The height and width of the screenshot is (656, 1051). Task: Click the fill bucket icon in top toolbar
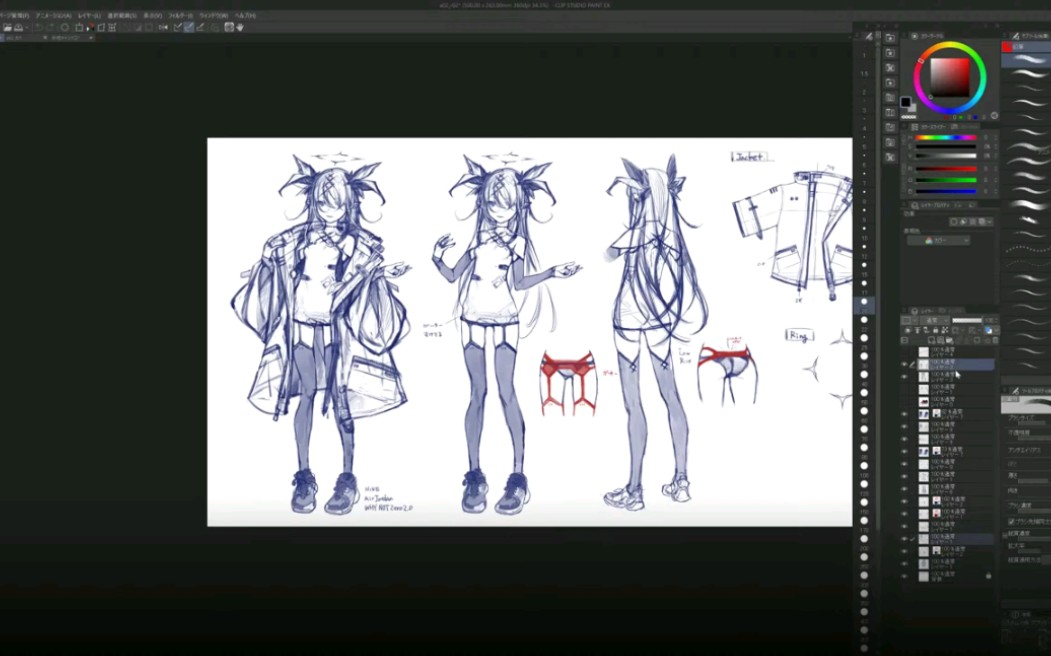[x=90, y=27]
